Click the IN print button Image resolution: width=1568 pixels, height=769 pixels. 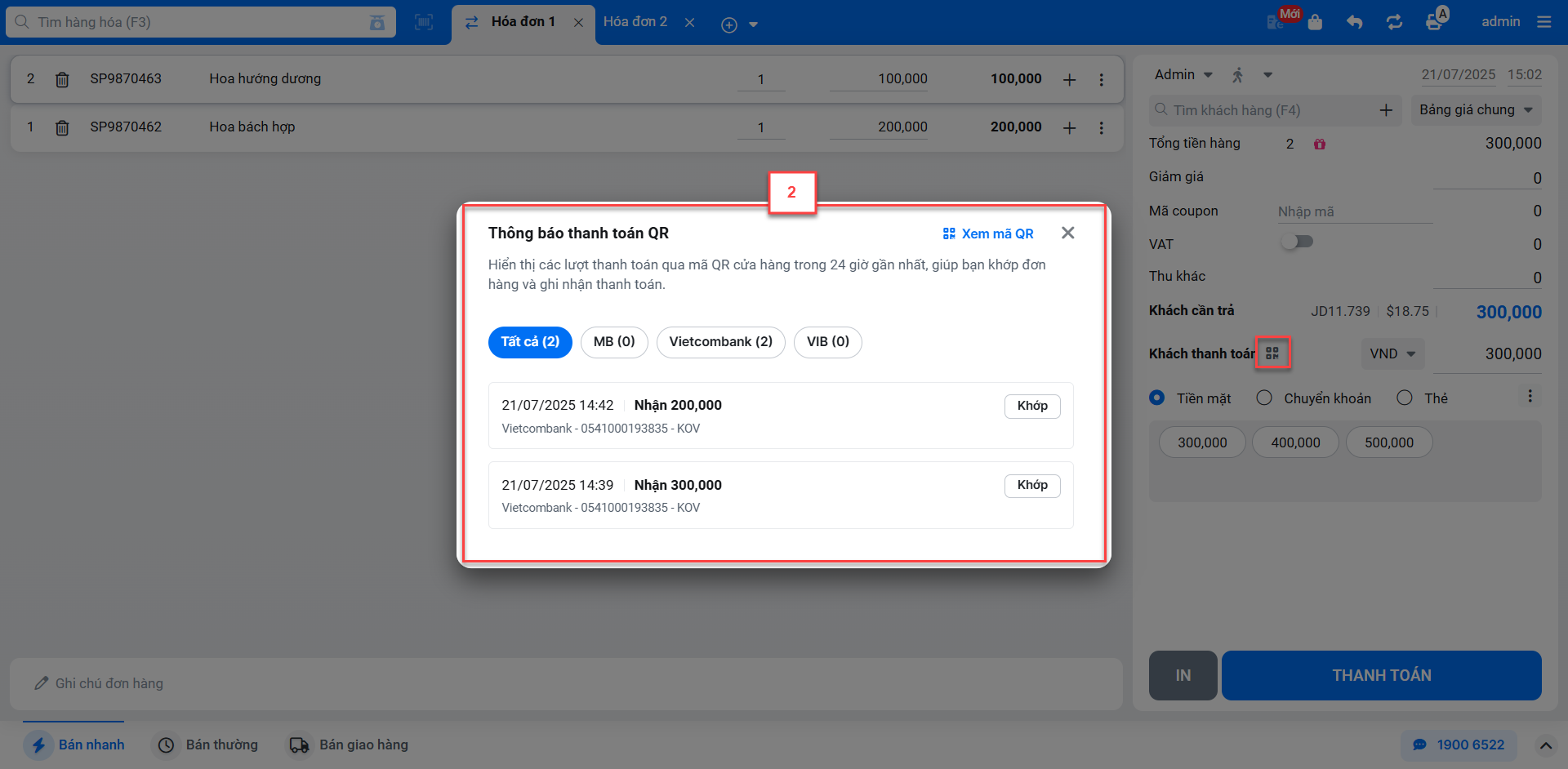pos(1183,675)
